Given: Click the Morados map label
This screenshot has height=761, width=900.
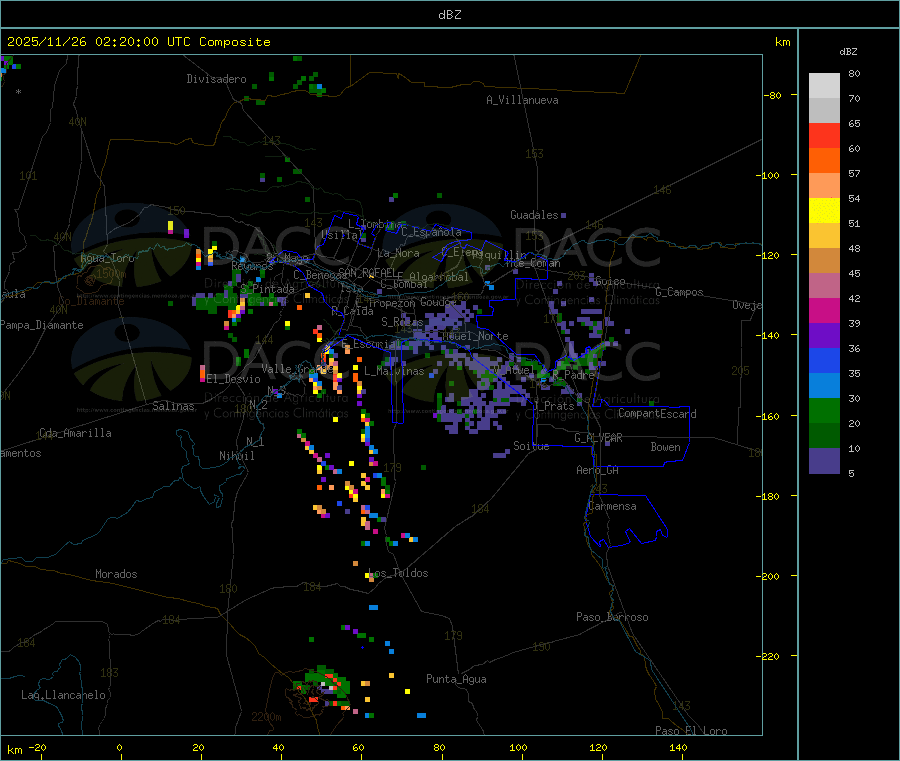Looking at the screenshot, I should click(x=117, y=574).
